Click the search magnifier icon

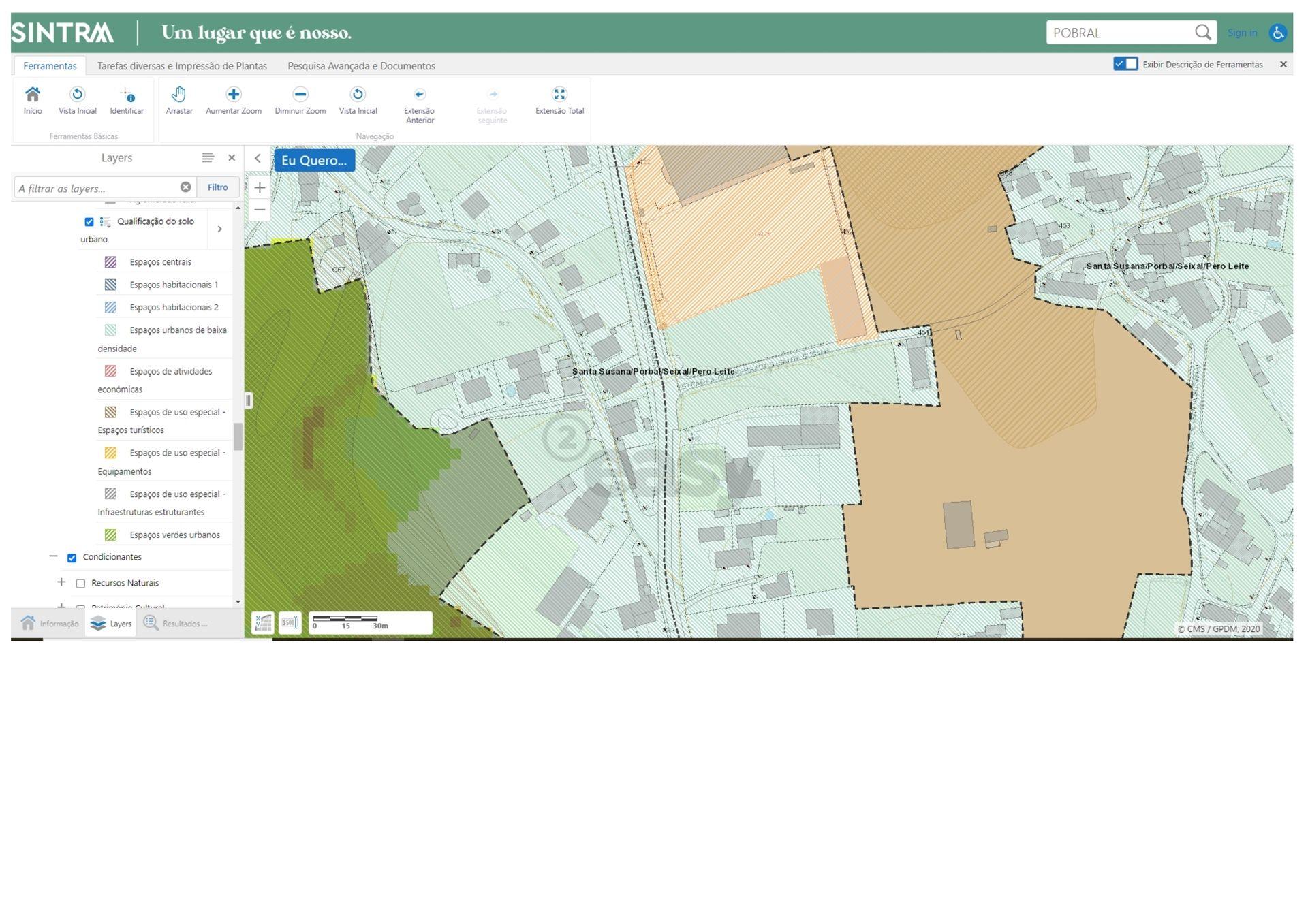click(x=1203, y=32)
